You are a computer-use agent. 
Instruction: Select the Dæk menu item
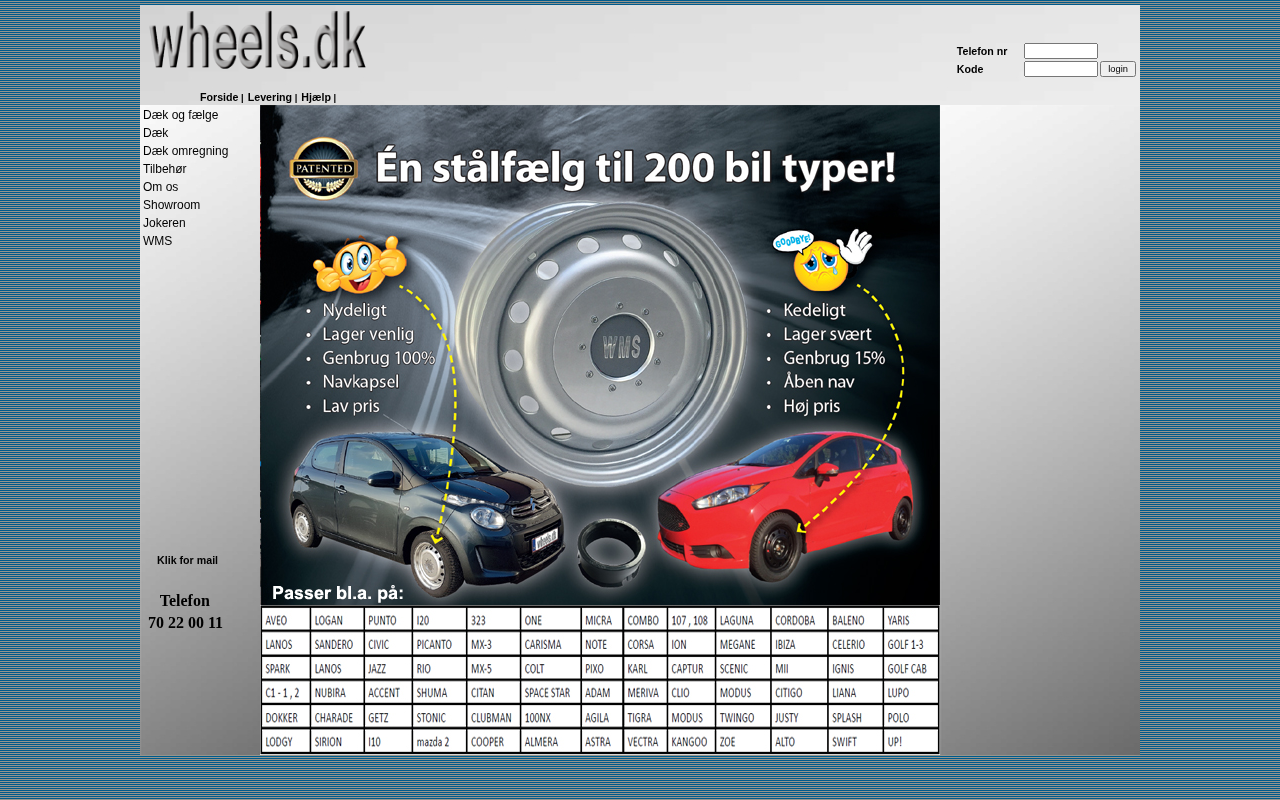coord(156,133)
